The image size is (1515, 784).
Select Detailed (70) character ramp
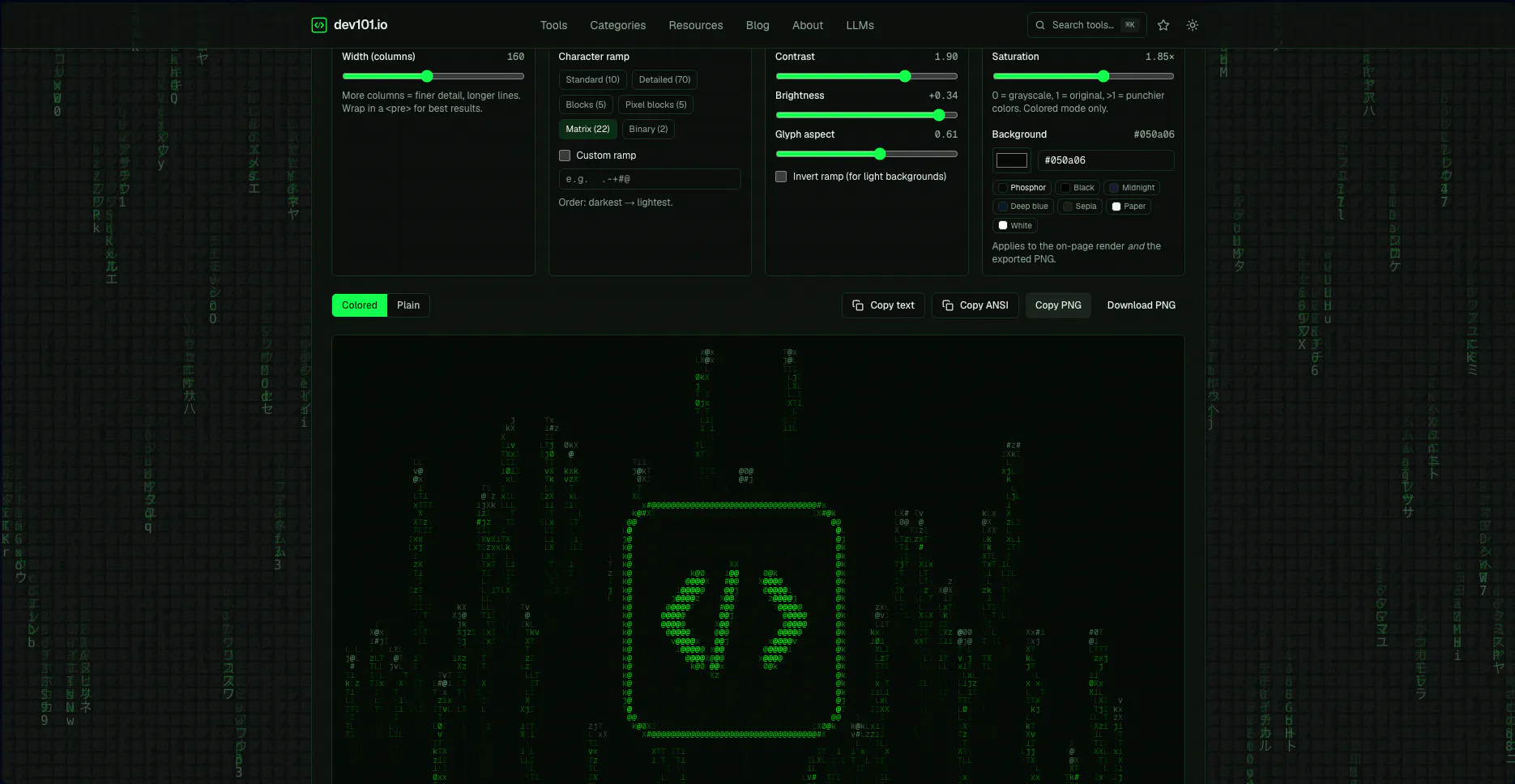coord(664,79)
